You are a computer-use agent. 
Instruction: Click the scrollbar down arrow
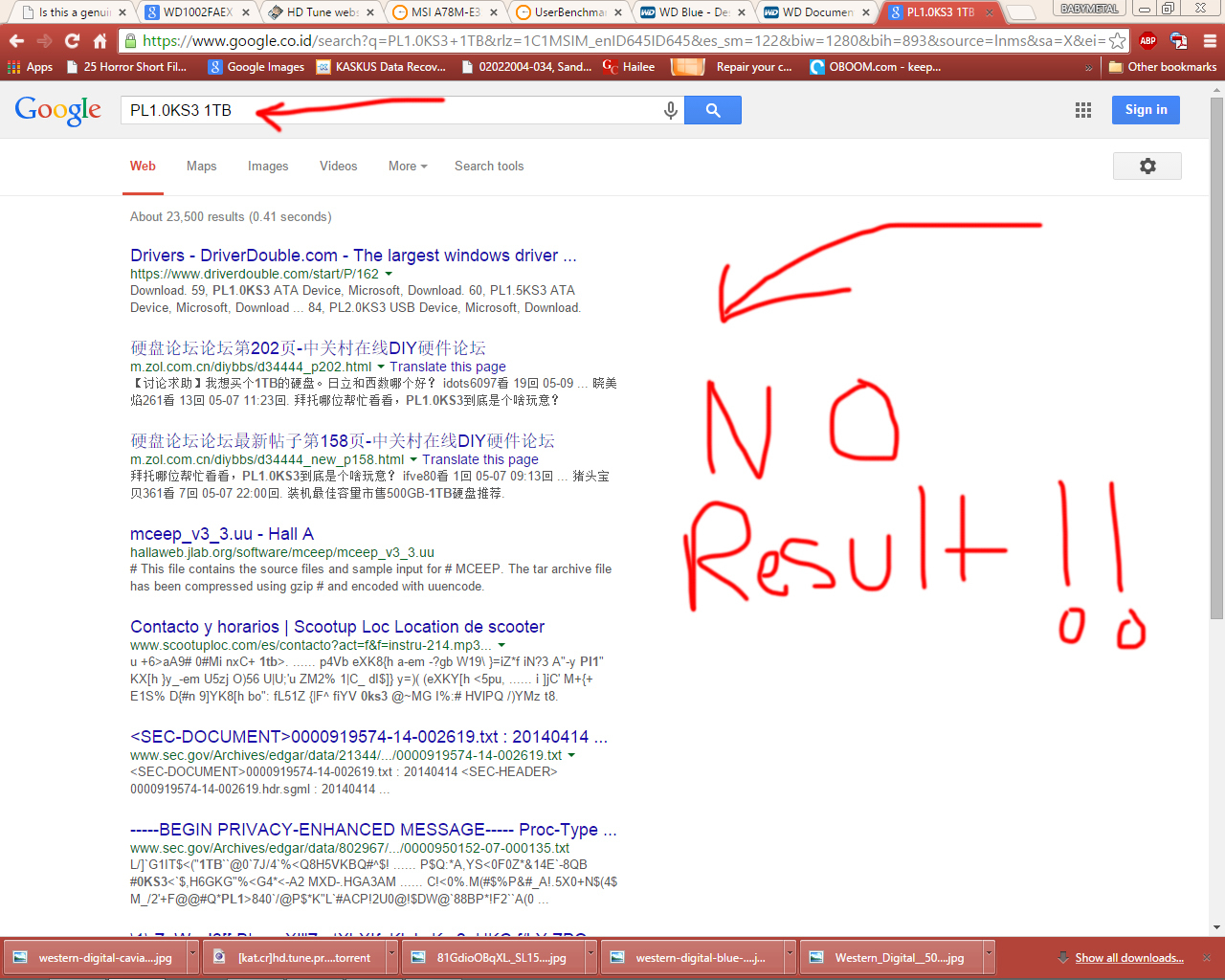pos(1216,927)
